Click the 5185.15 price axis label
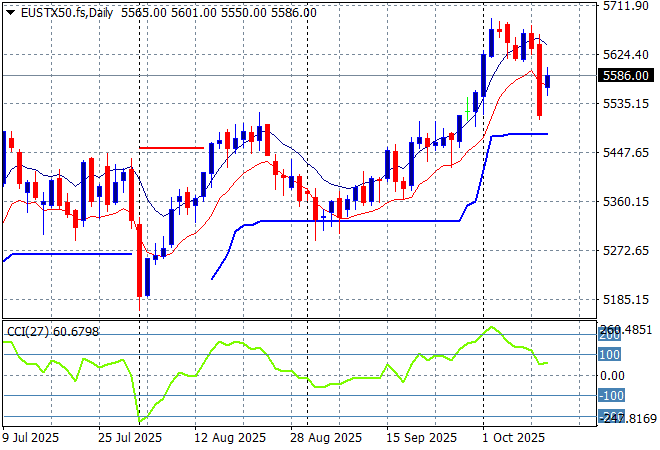 (623, 299)
